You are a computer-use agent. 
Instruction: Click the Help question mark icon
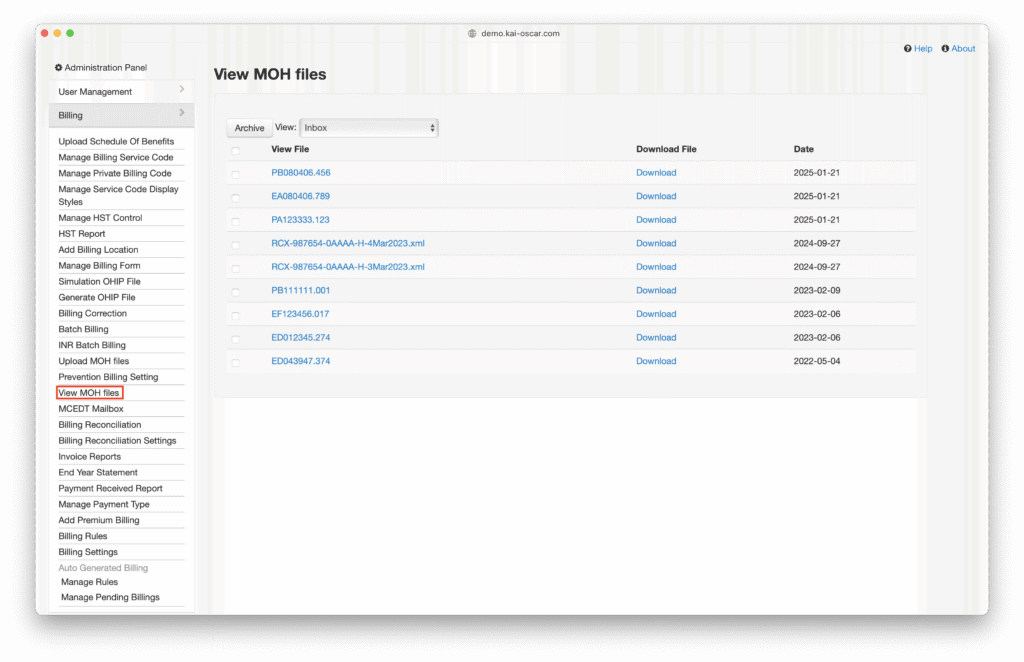(907, 49)
